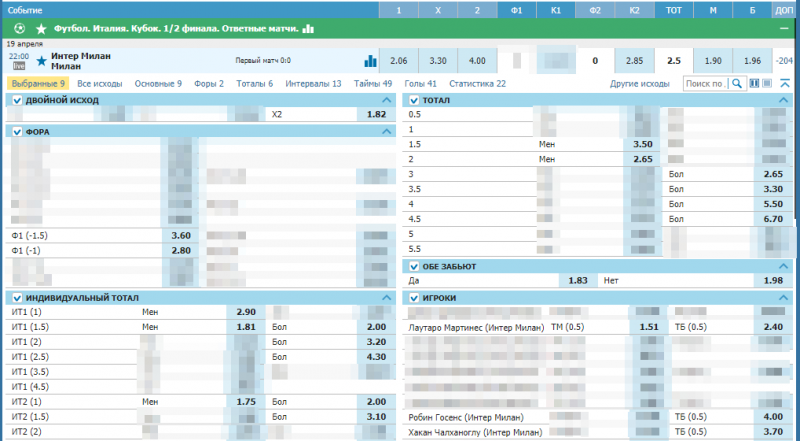Click the star icon in the green league header

coord(39,30)
